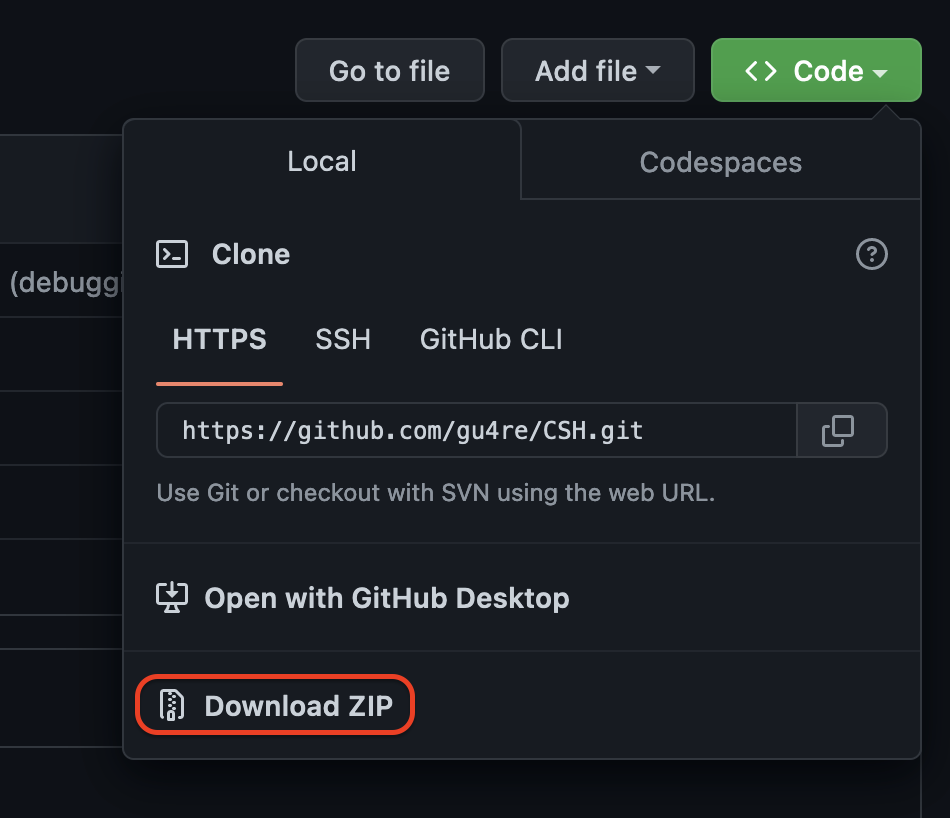Click the ZIP file icon

pos(171,705)
